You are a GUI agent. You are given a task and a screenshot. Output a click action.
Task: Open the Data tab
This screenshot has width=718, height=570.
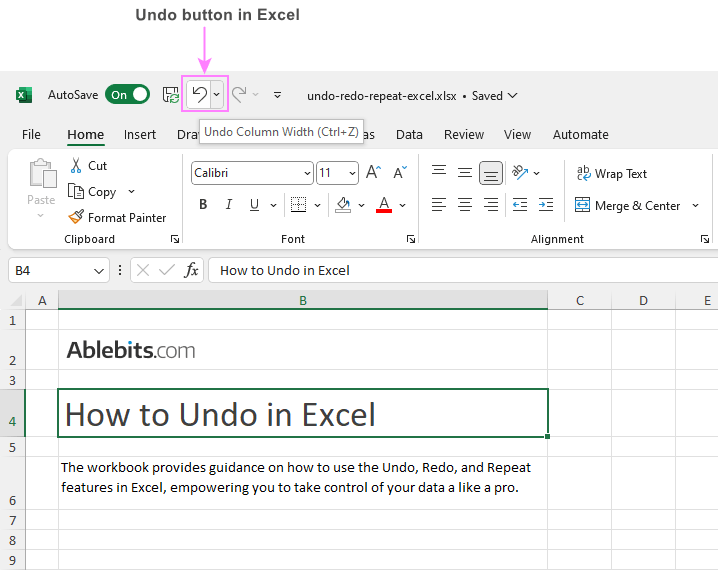point(409,135)
